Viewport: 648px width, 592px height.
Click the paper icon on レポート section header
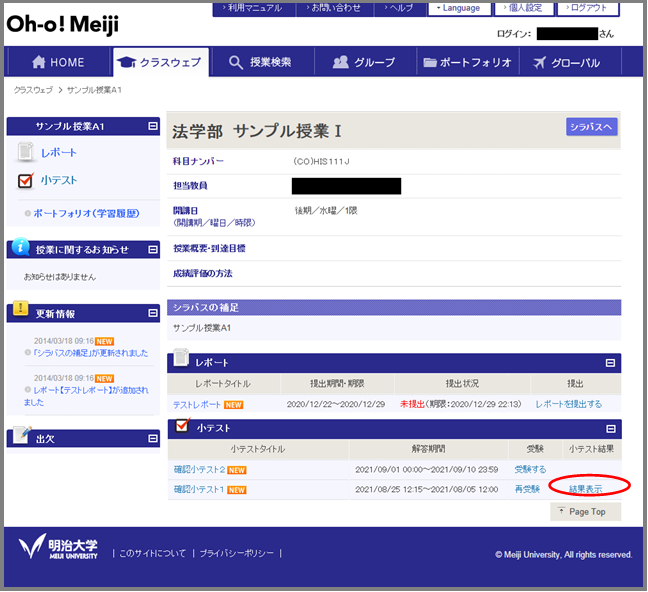coord(181,358)
